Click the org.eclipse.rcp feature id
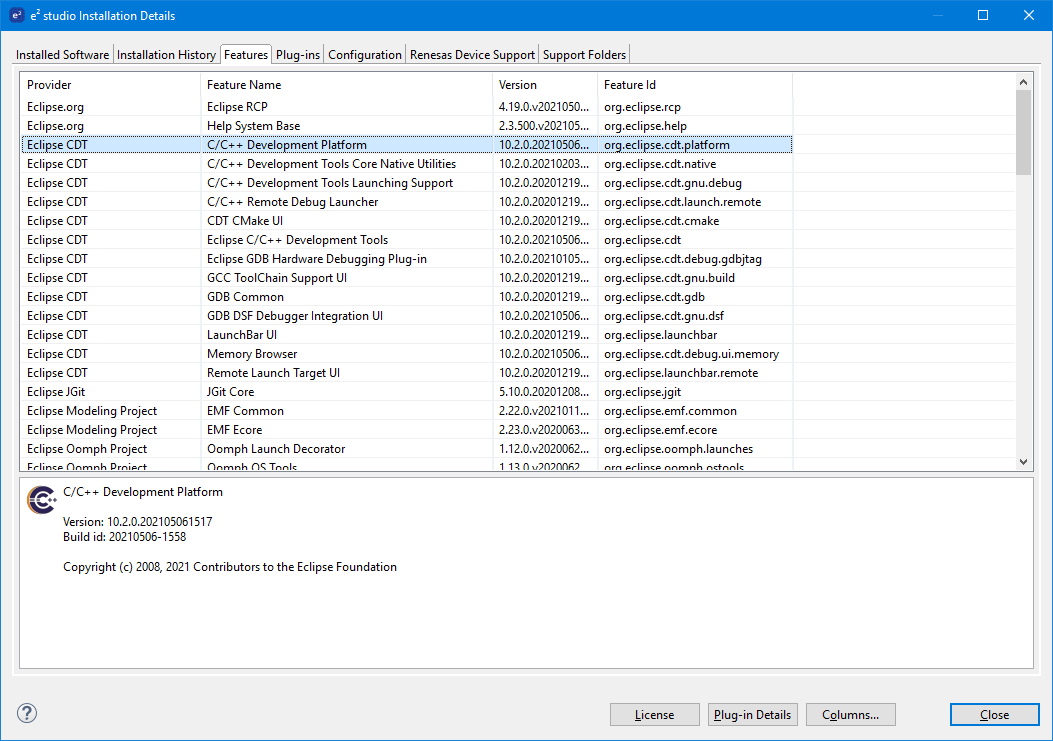 (x=642, y=107)
